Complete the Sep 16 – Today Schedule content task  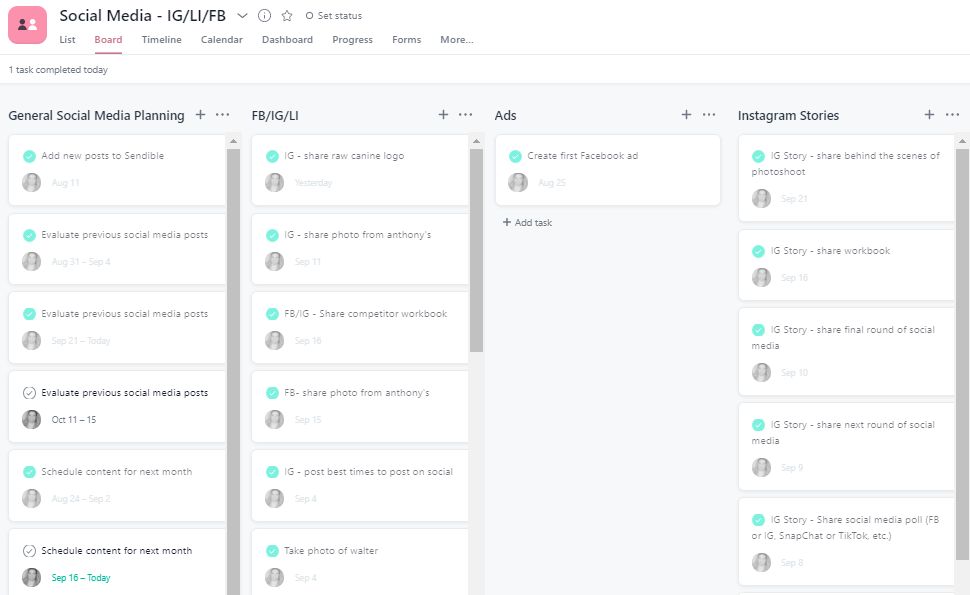point(29,550)
